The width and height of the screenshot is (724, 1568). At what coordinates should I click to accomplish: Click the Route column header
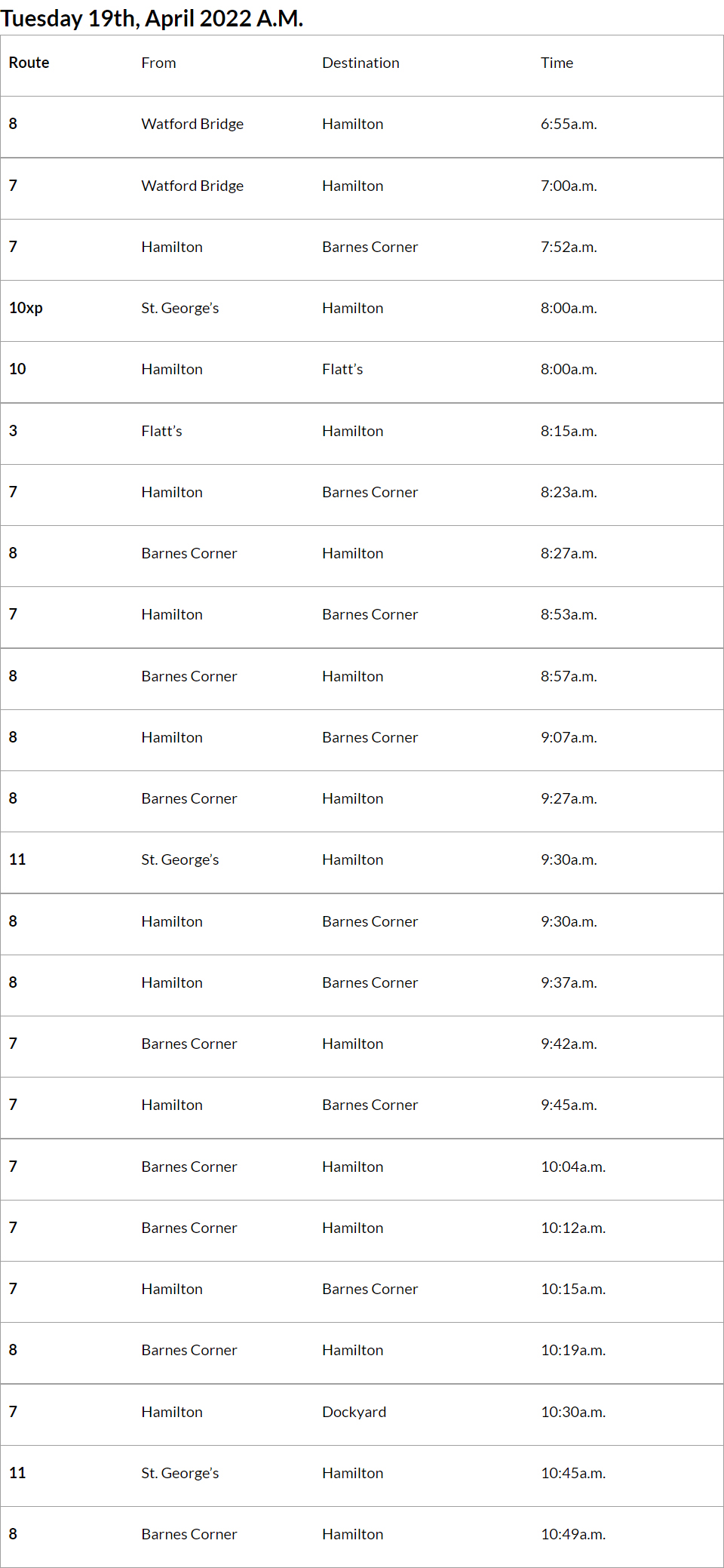(x=29, y=63)
